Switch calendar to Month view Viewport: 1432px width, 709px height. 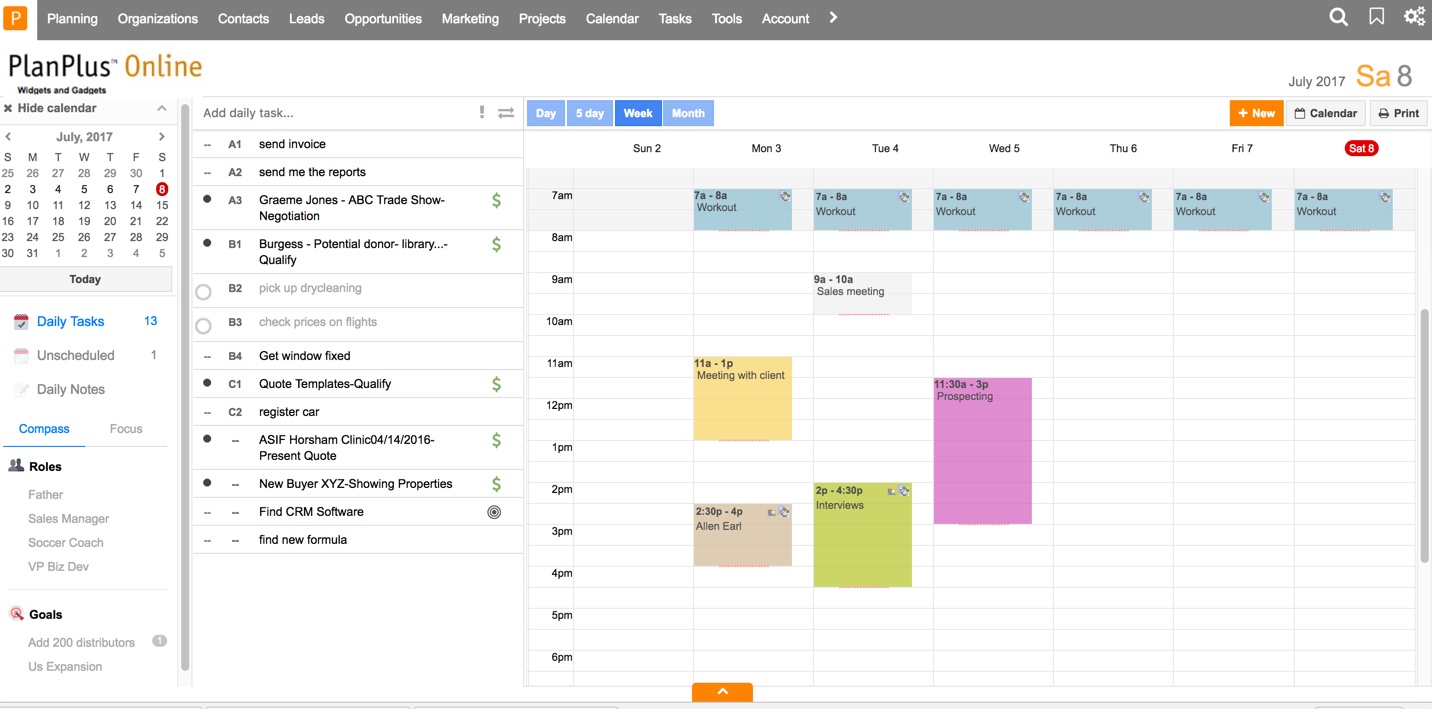click(x=688, y=113)
